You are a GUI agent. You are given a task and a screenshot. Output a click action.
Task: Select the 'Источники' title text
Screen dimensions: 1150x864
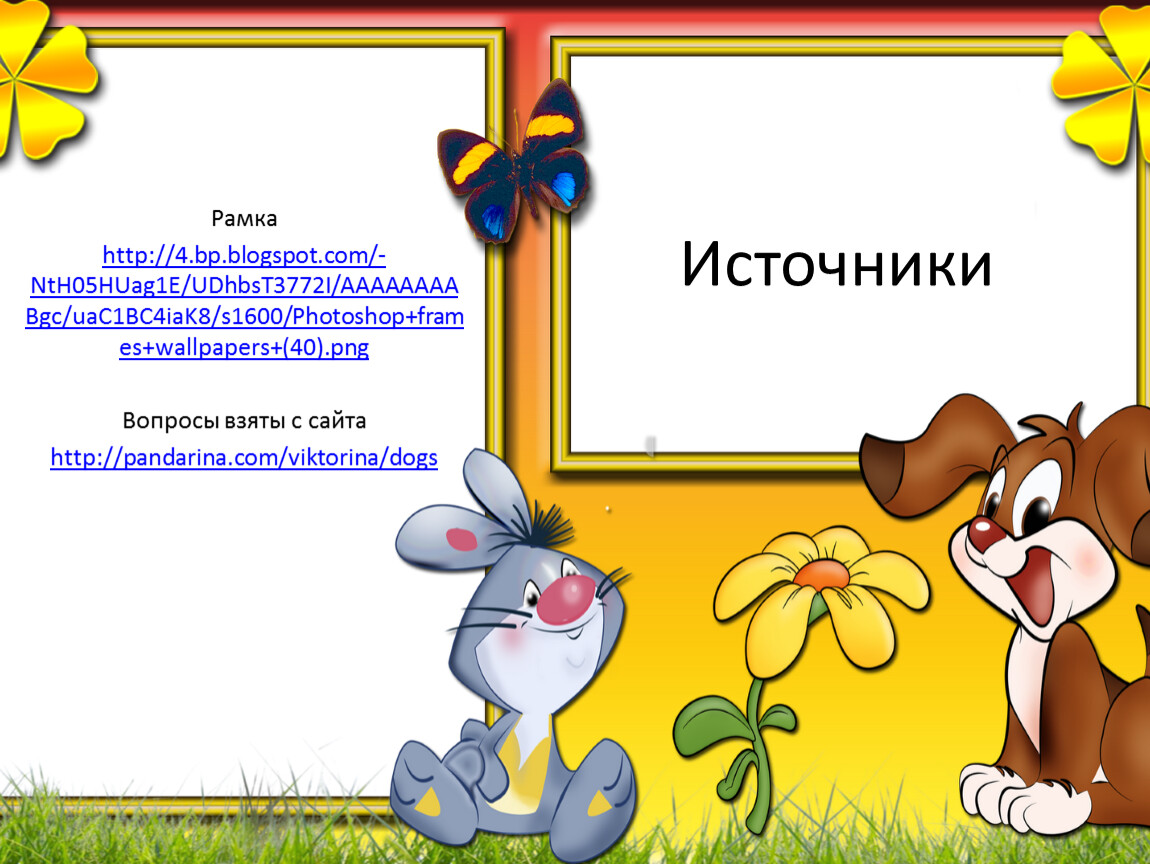coord(836,266)
